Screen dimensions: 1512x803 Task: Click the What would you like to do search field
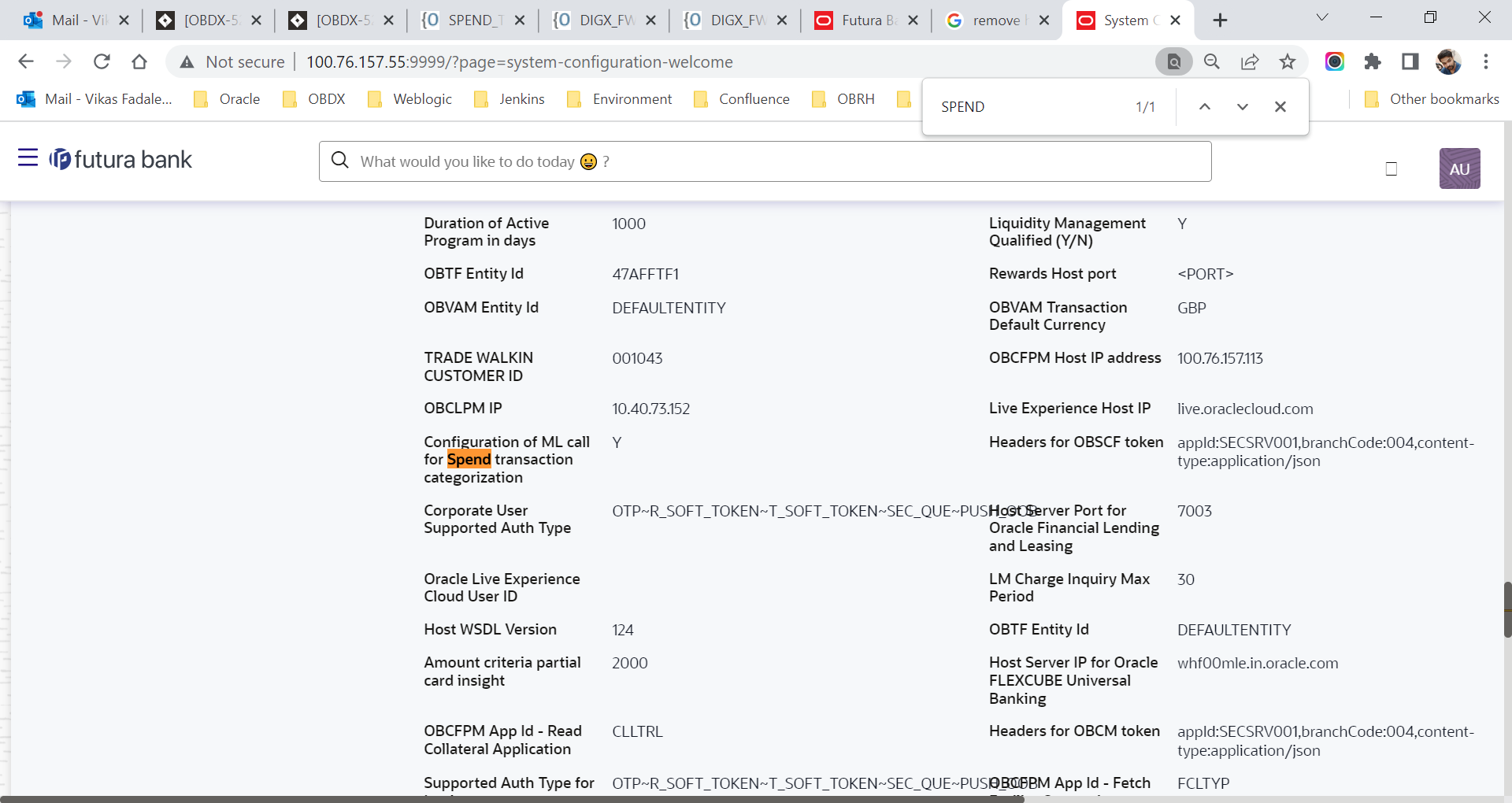(765, 161)
